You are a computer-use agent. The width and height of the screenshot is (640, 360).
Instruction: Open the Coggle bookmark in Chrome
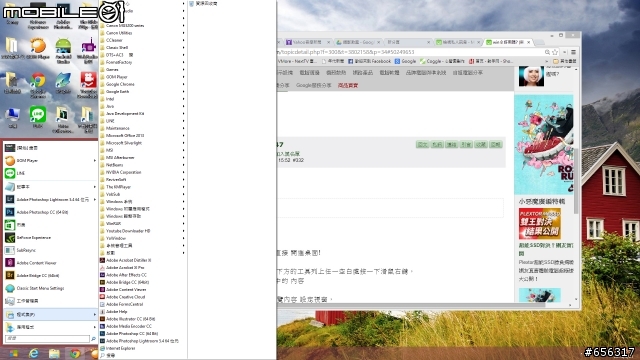tap(442, 61)
